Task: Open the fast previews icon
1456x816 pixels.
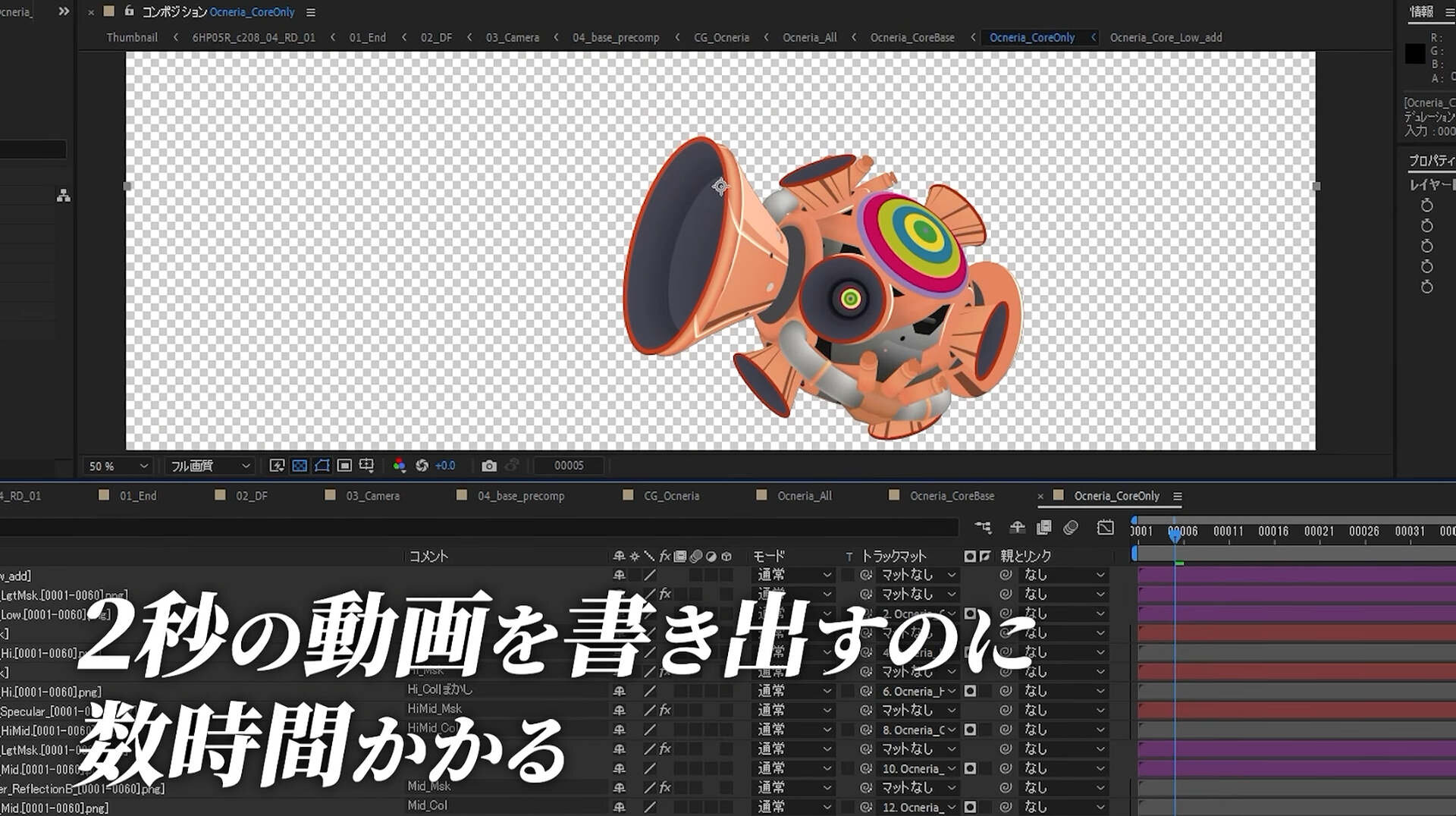Action: (x=277, y=466)
